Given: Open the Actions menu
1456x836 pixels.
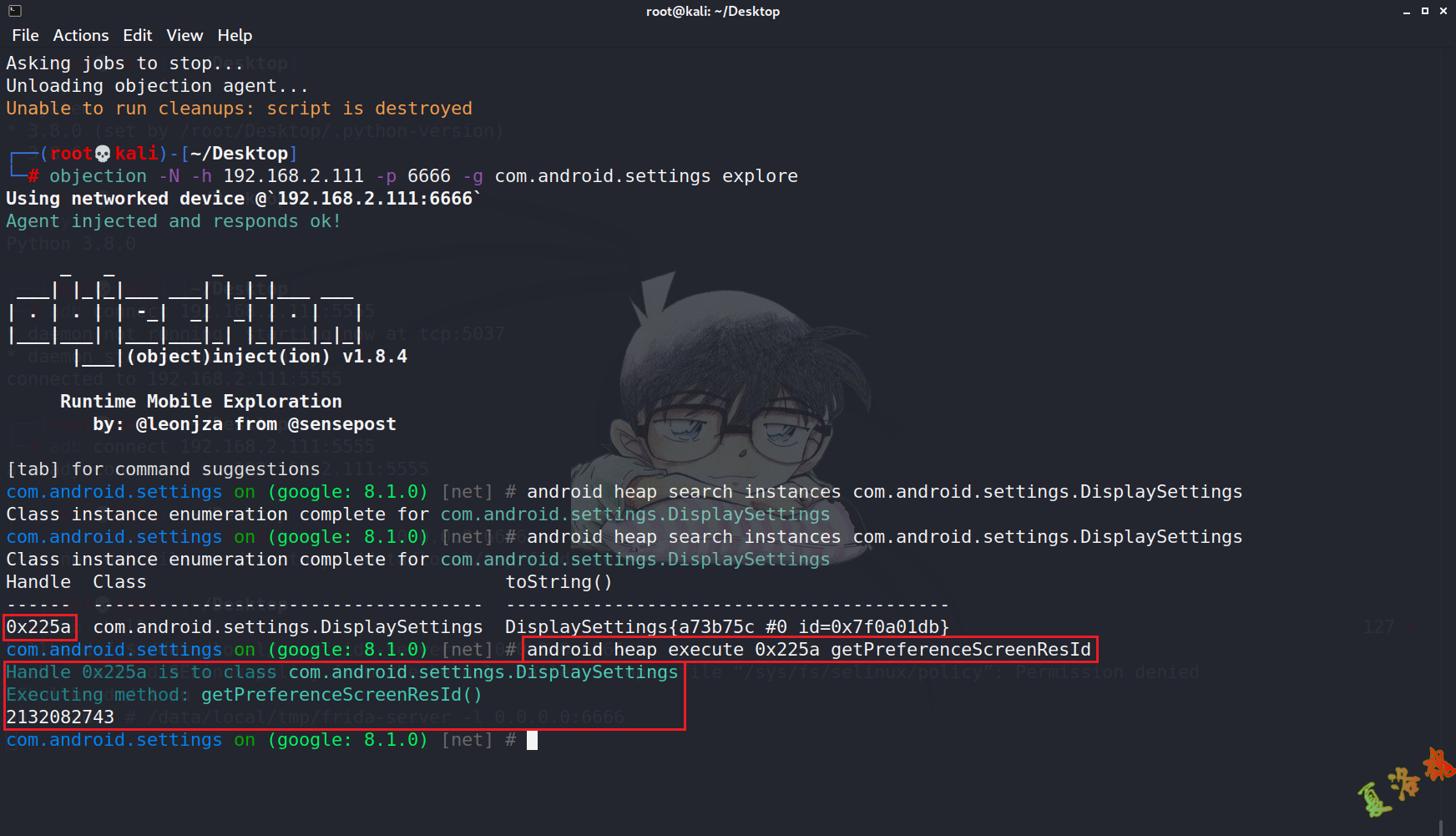Looking at the screenshot, I should (81, 35).
